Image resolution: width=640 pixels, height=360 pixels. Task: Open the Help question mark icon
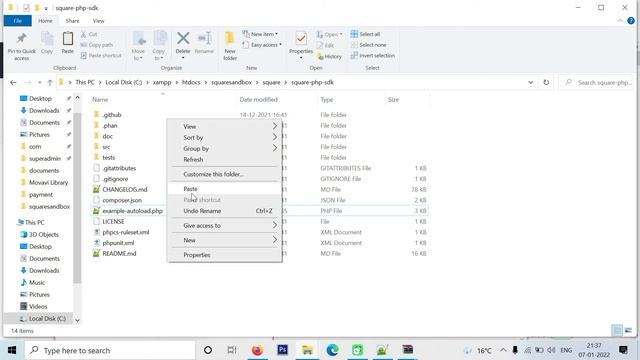pos(631,21)
